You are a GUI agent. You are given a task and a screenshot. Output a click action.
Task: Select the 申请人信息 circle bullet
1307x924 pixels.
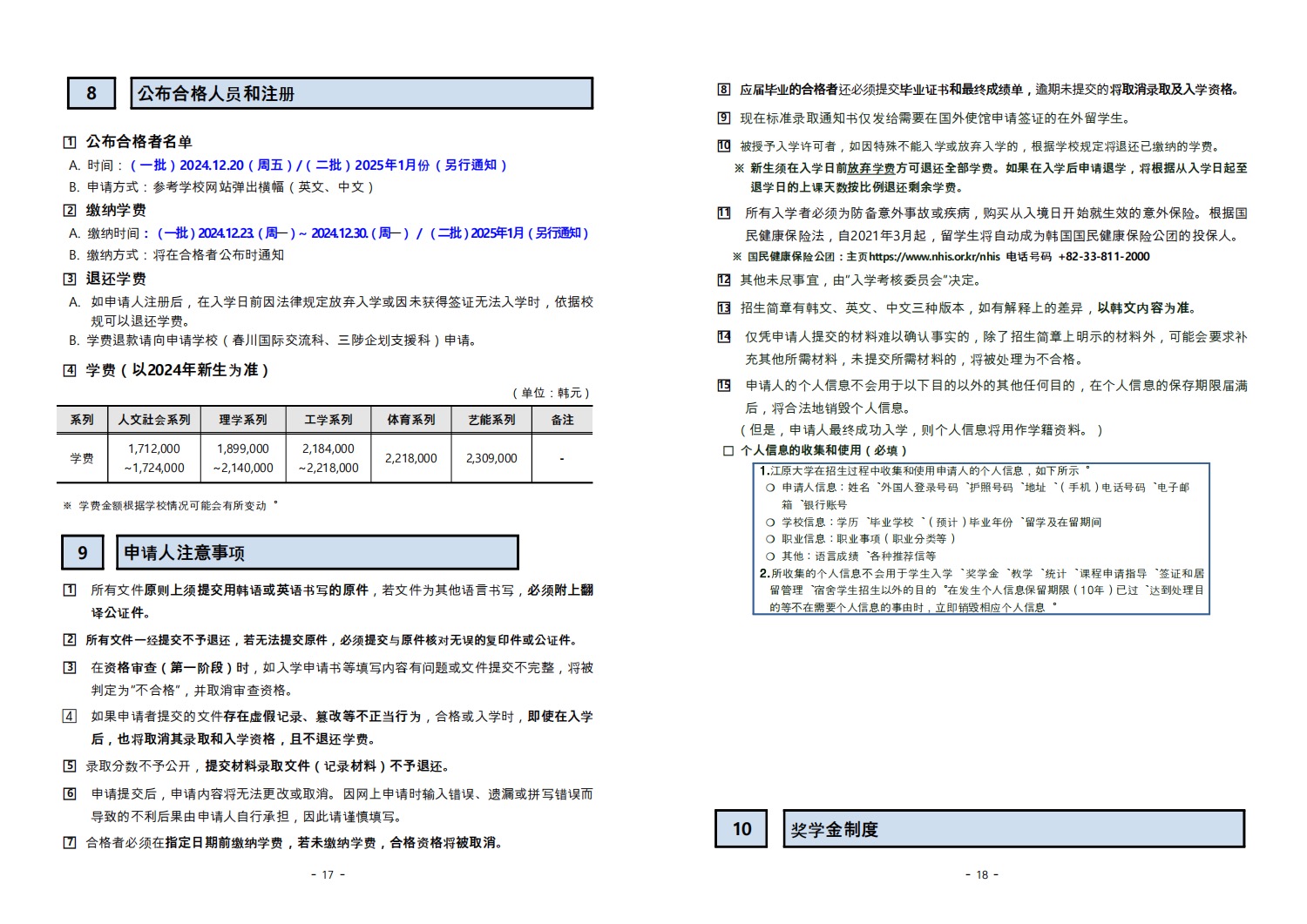(x=770, y=488)
